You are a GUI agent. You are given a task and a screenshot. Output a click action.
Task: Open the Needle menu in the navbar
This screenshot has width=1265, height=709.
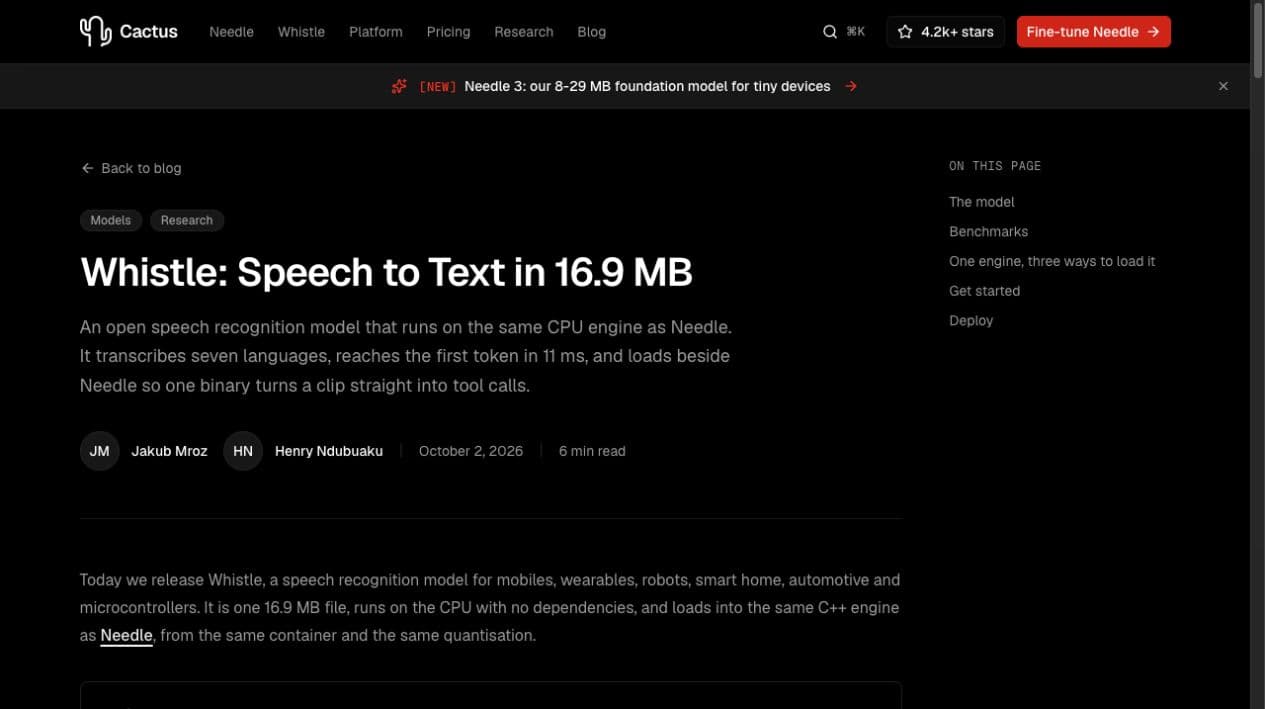pyautogui.click(x=231, y=32)
